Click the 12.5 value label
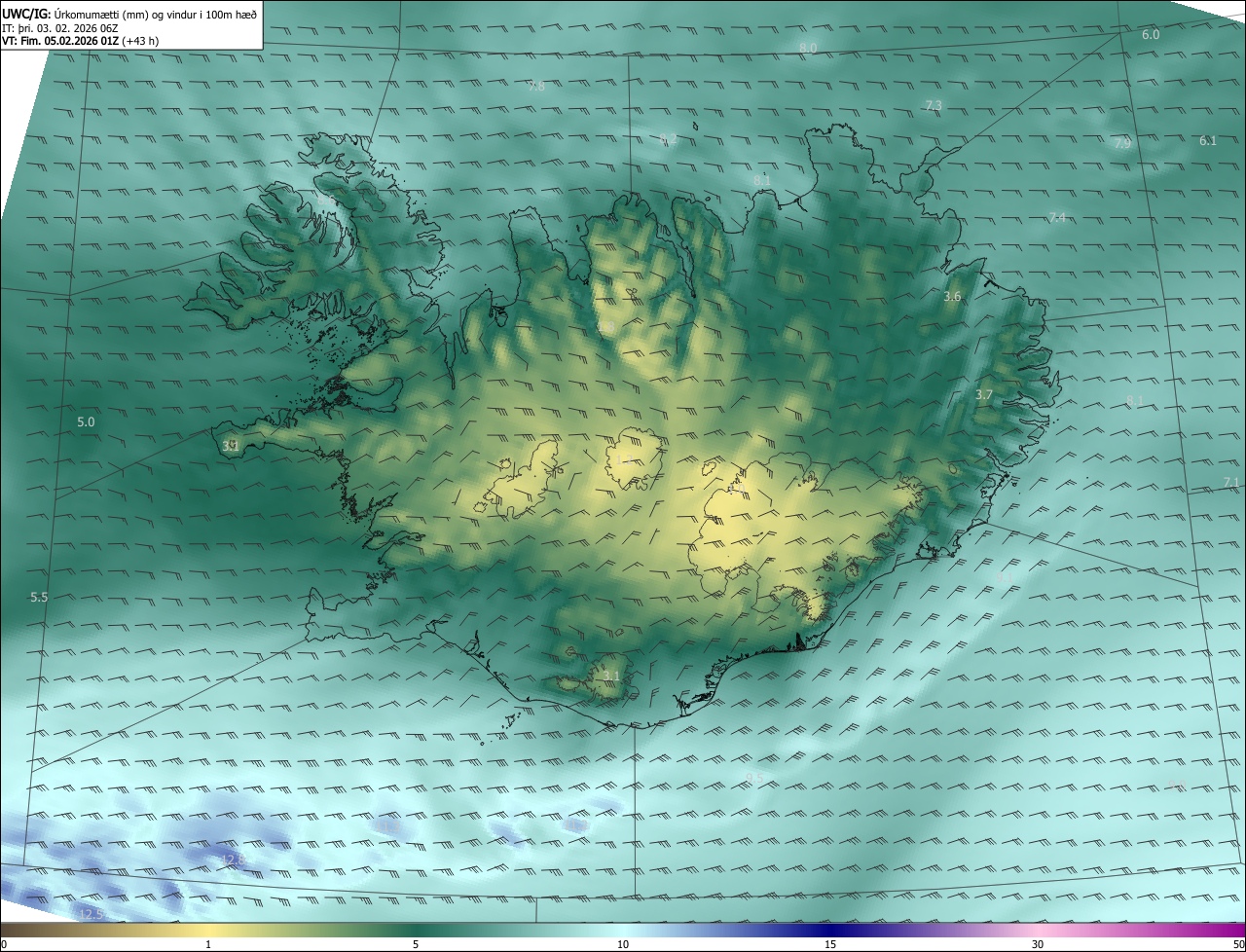 click(x=91, y=914)
